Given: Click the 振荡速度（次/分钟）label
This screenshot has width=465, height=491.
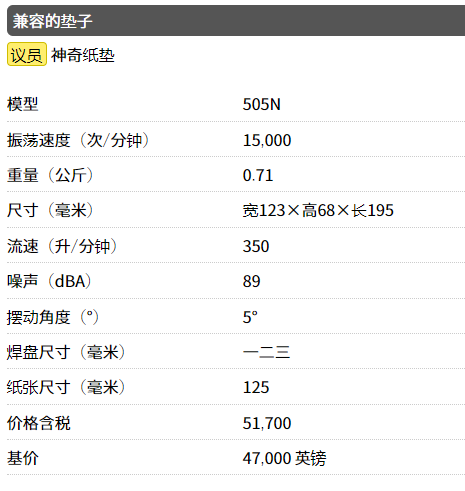Looking at the screenshot, I should (x=78, y=140).
